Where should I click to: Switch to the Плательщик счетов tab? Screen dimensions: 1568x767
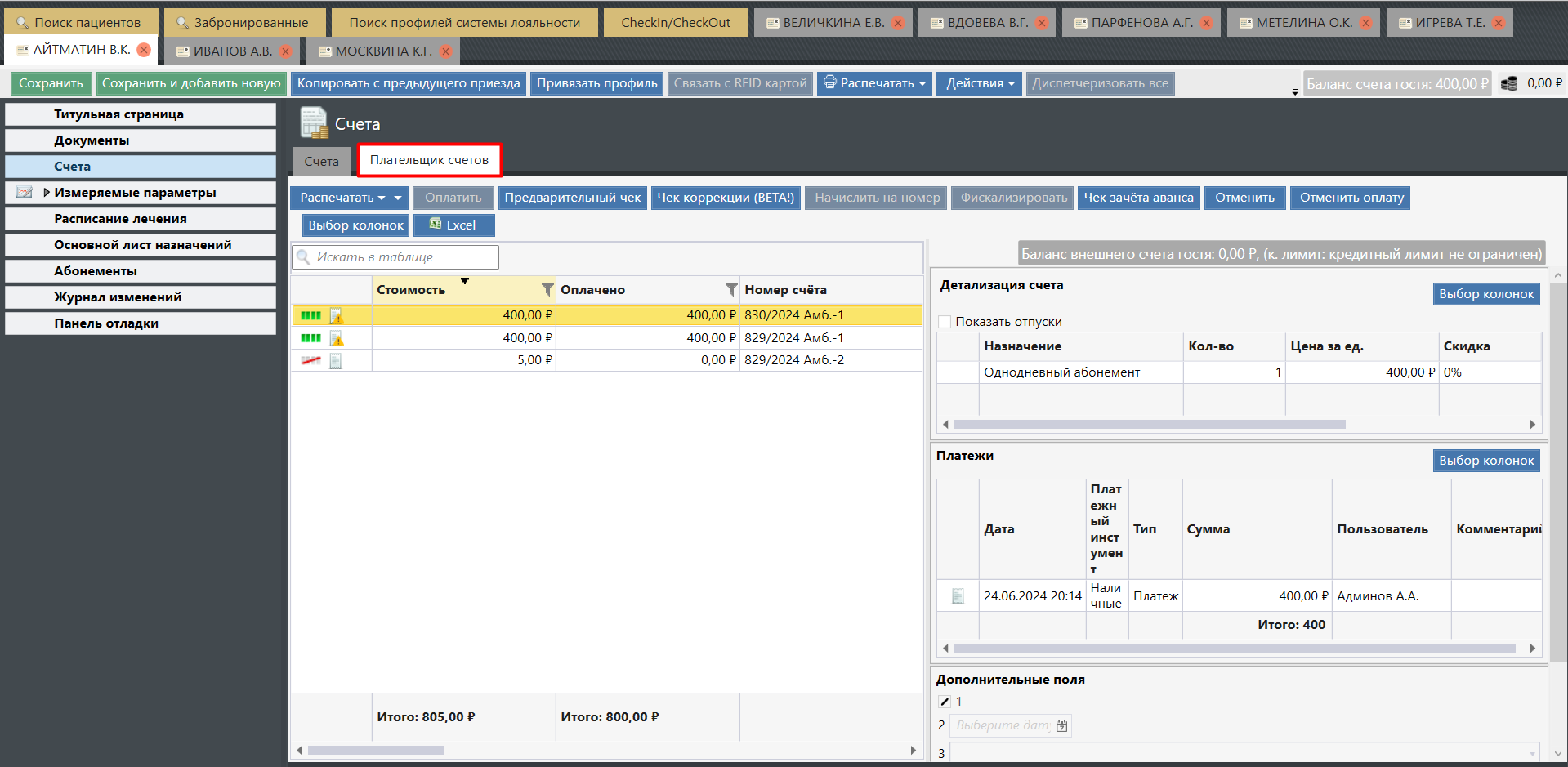click(x=429, y=160)
